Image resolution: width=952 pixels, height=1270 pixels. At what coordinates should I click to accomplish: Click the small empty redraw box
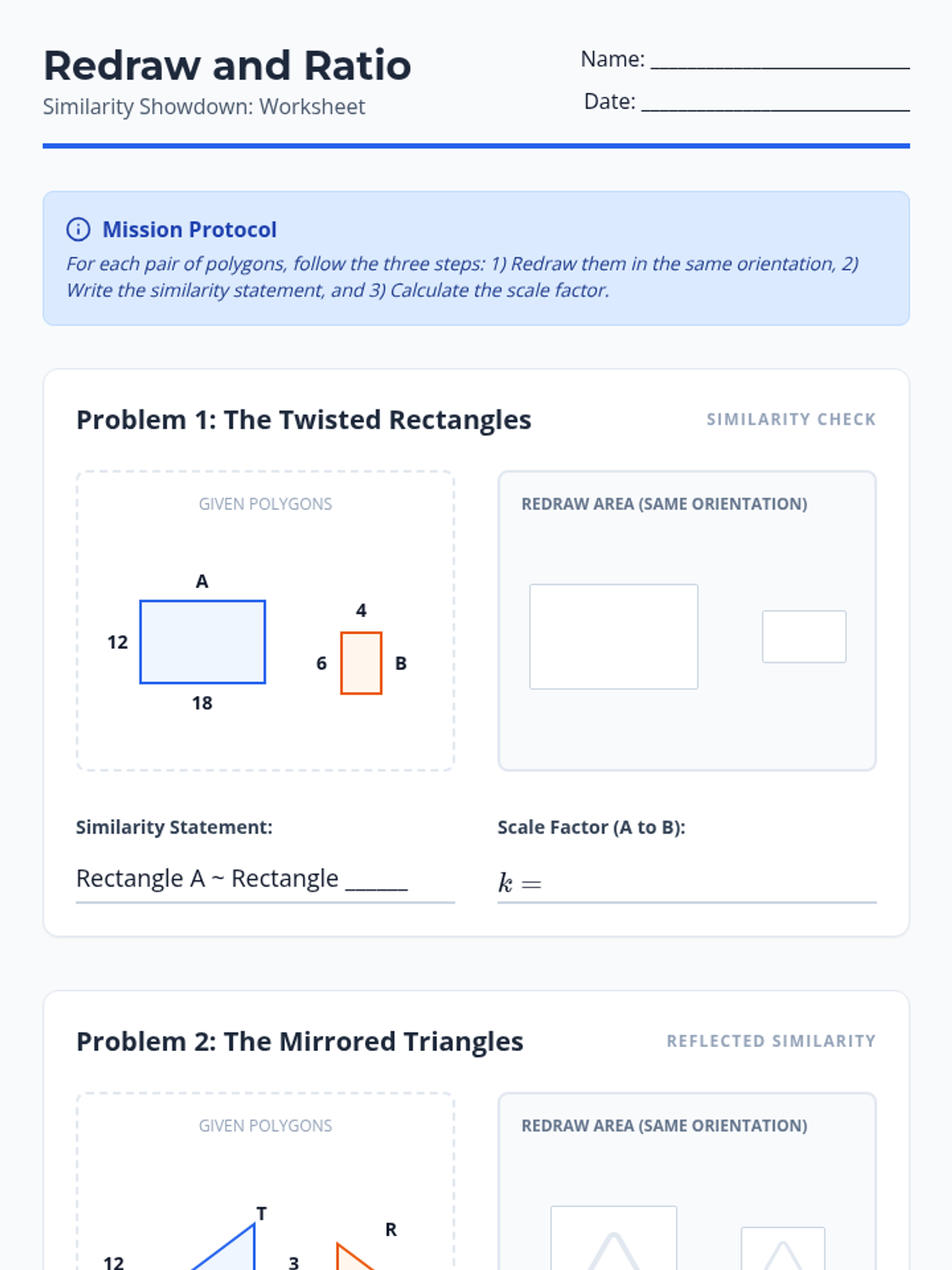tap(804, 637)
